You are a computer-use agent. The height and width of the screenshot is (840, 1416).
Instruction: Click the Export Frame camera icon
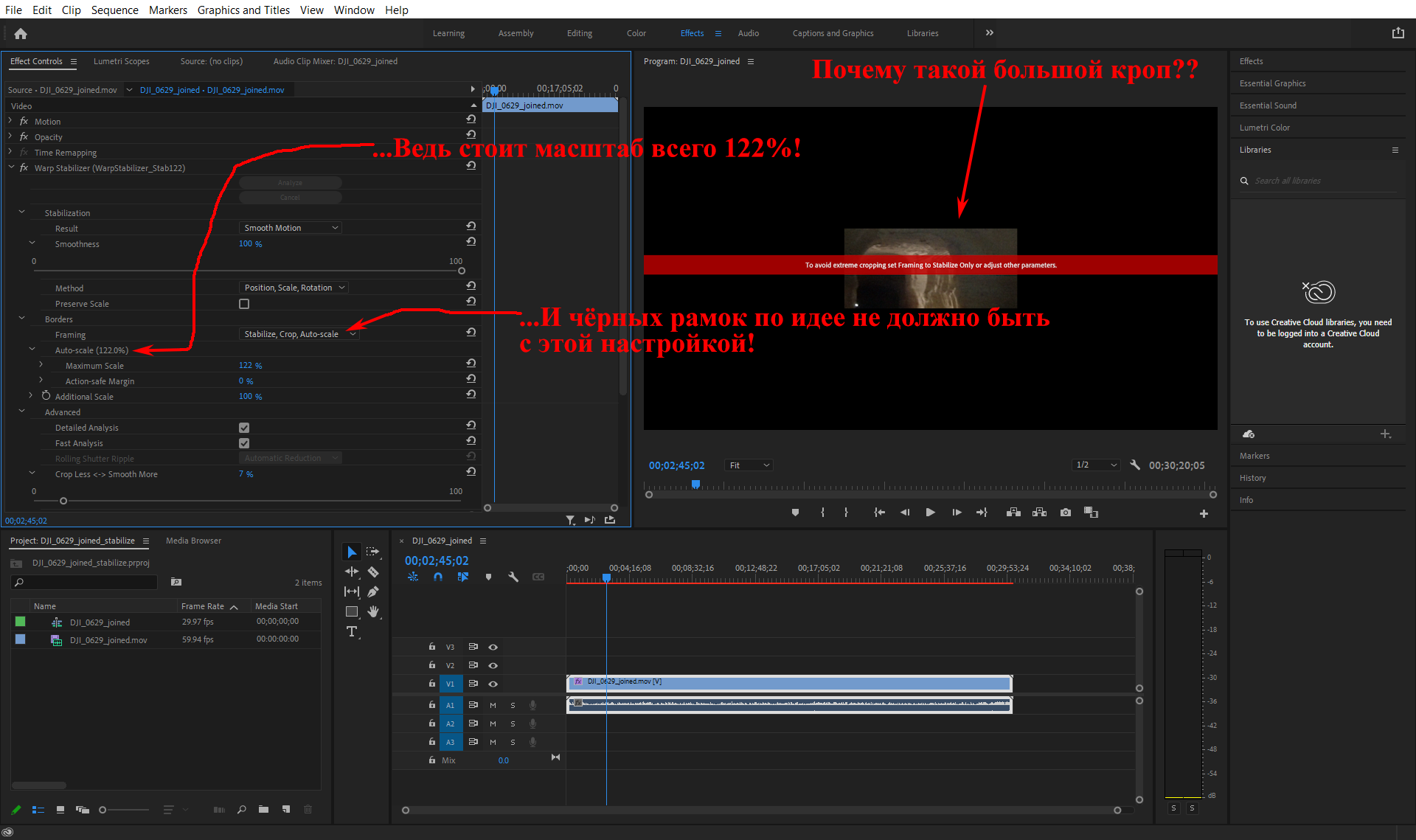(x=1066, y=513)
